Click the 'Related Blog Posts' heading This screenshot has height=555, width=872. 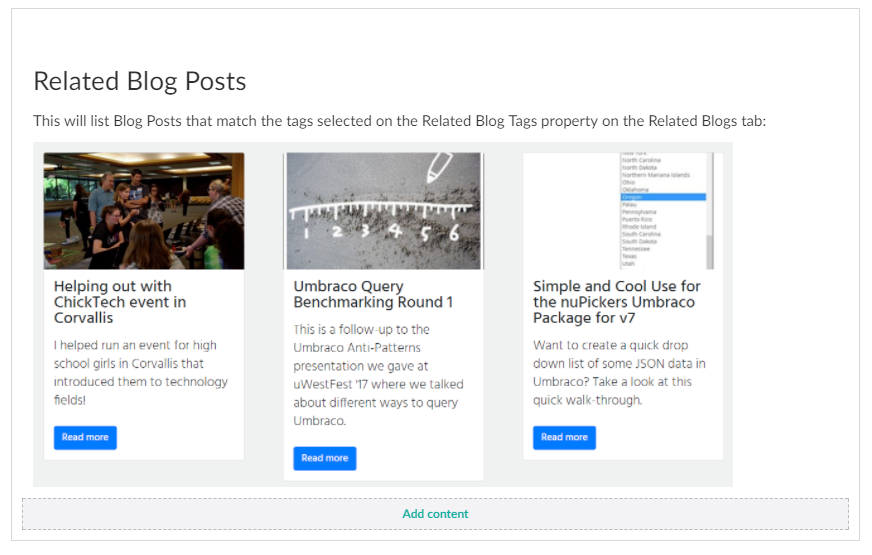click(140, 81)
